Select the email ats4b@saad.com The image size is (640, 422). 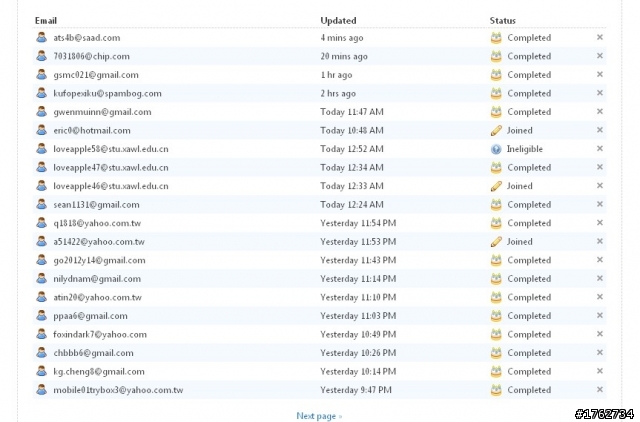(x=87, y=38)
